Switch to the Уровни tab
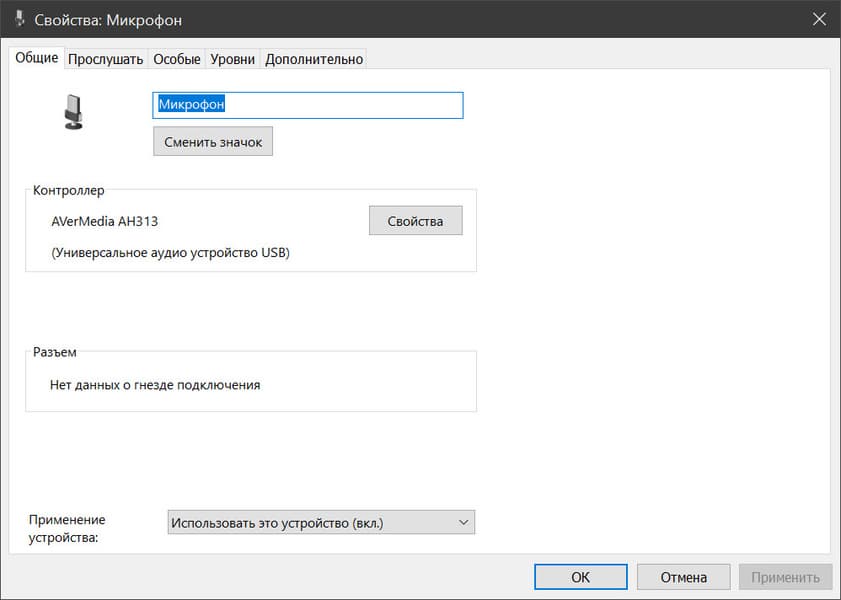The width and height of the screenshot is (841, 600). click(x=232, y=59)
